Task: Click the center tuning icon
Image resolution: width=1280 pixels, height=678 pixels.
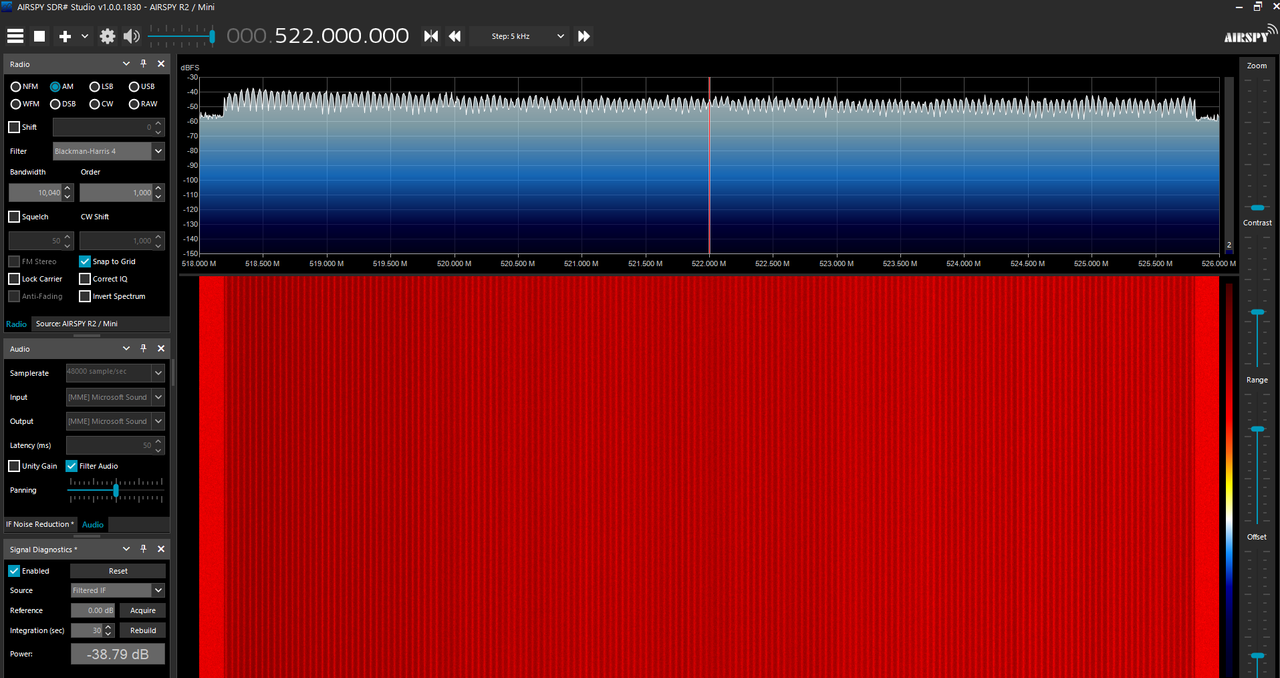Action: click(x=431, y=36)
